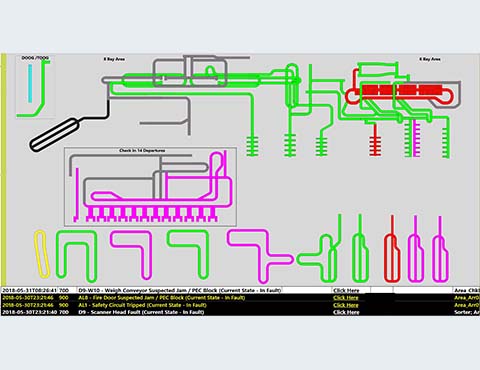This screenshot has height=370, width=480.
Task: Open Click Here for AL1 Safety Circuit alarm
Action: (x=346, y=305)
